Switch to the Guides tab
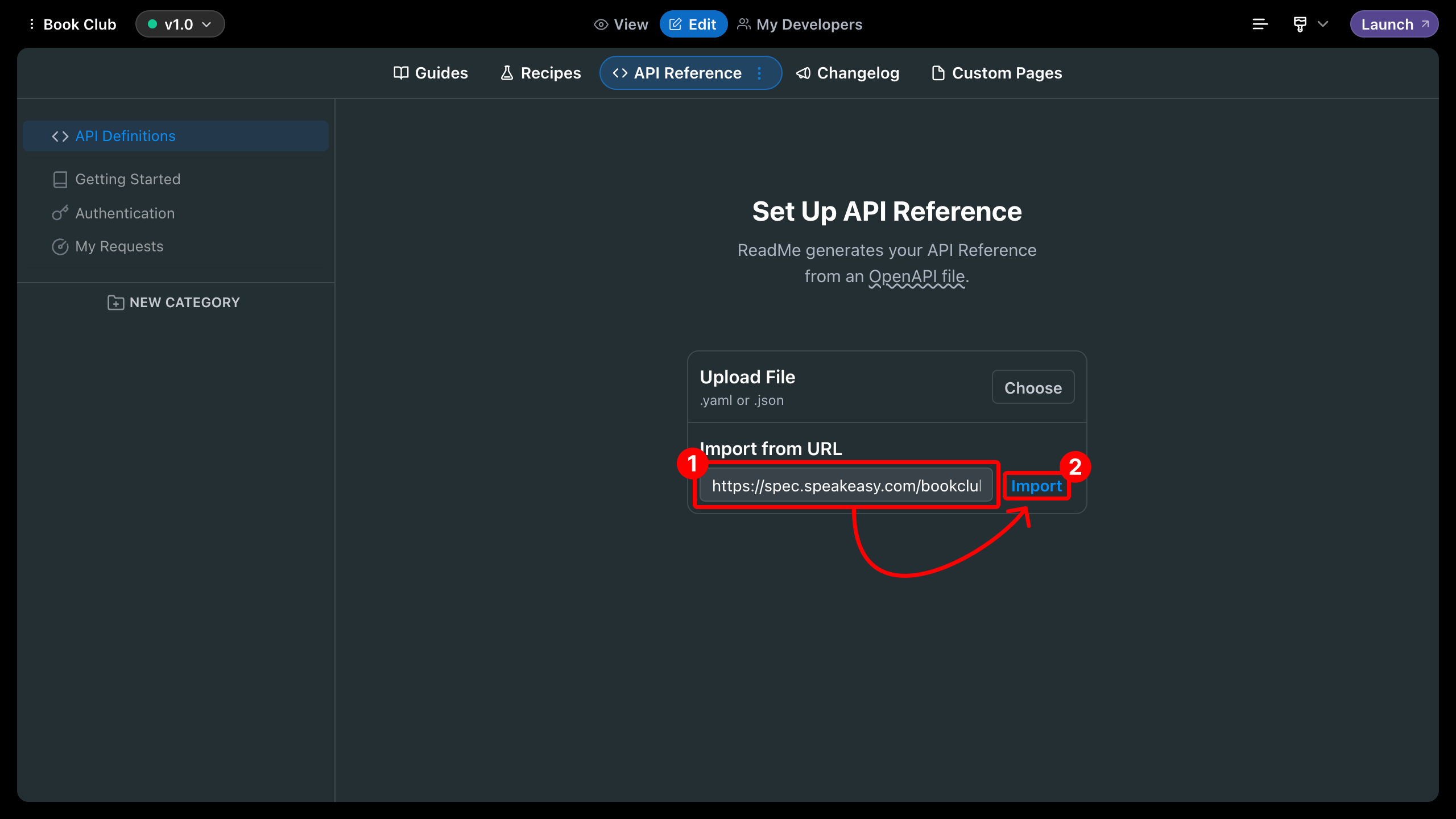 441,73
